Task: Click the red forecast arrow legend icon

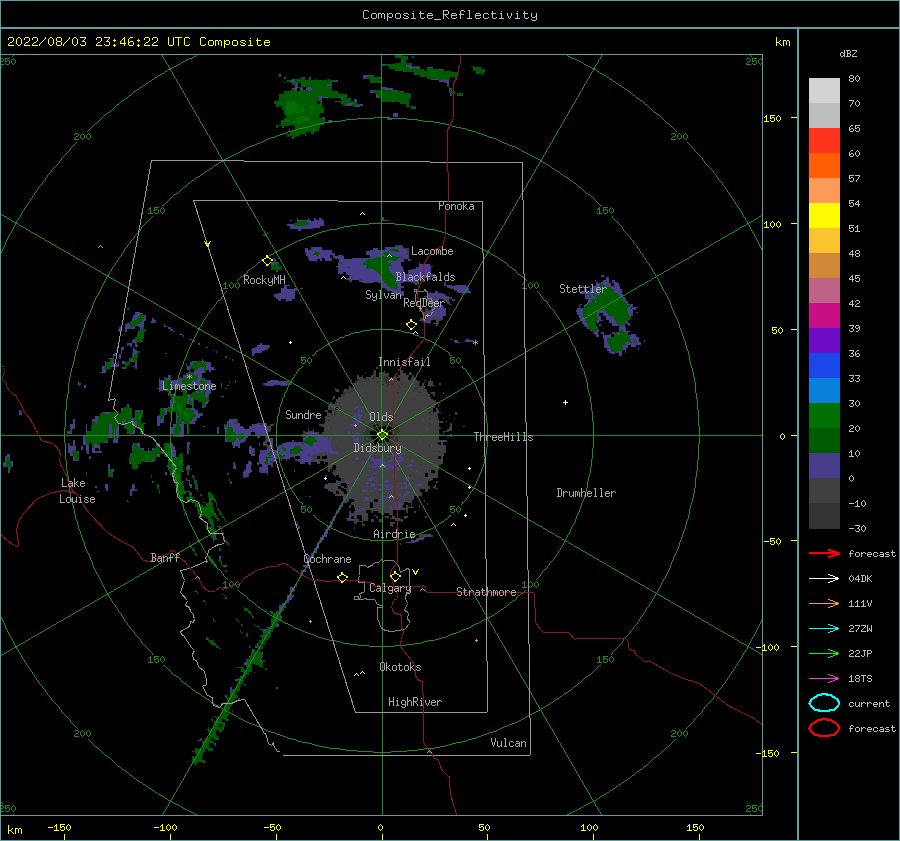Action: (824, 553)
